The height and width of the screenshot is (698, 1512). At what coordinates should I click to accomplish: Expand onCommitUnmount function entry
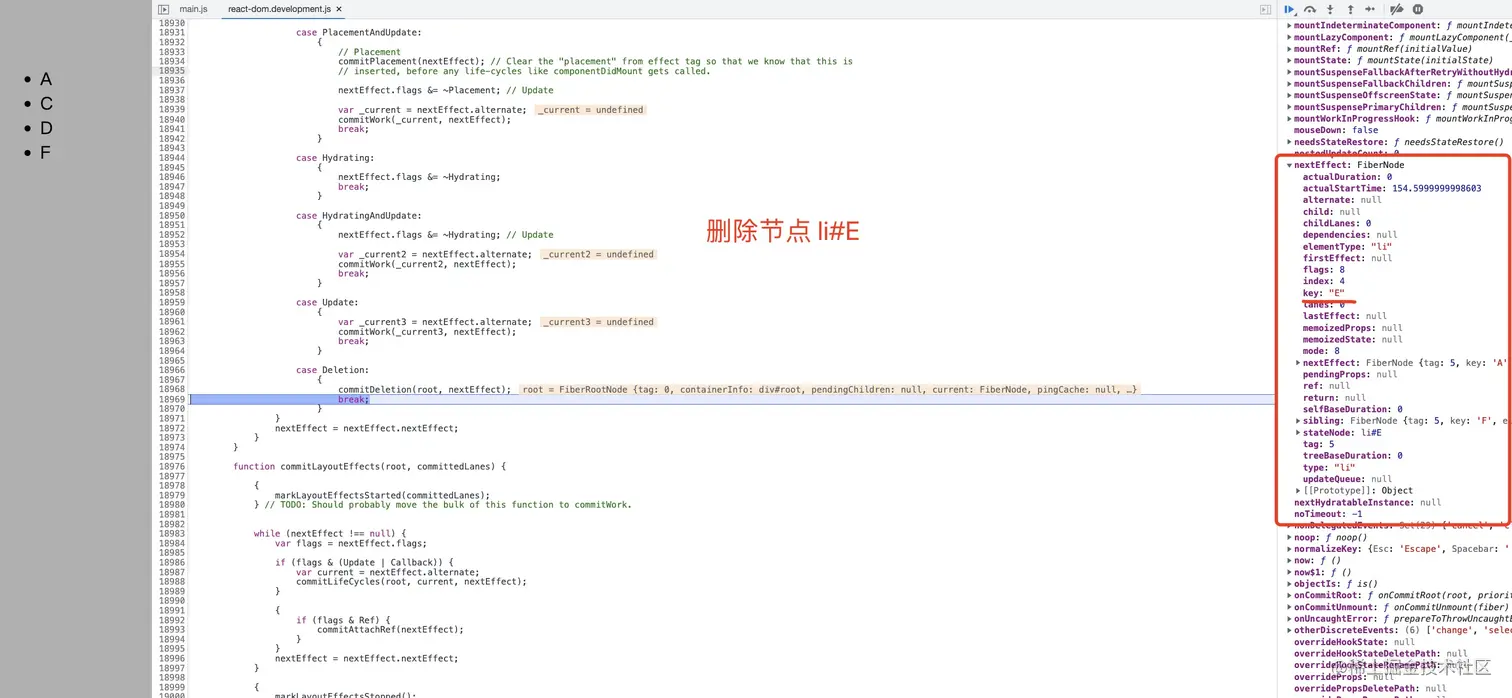(1289, 607)
